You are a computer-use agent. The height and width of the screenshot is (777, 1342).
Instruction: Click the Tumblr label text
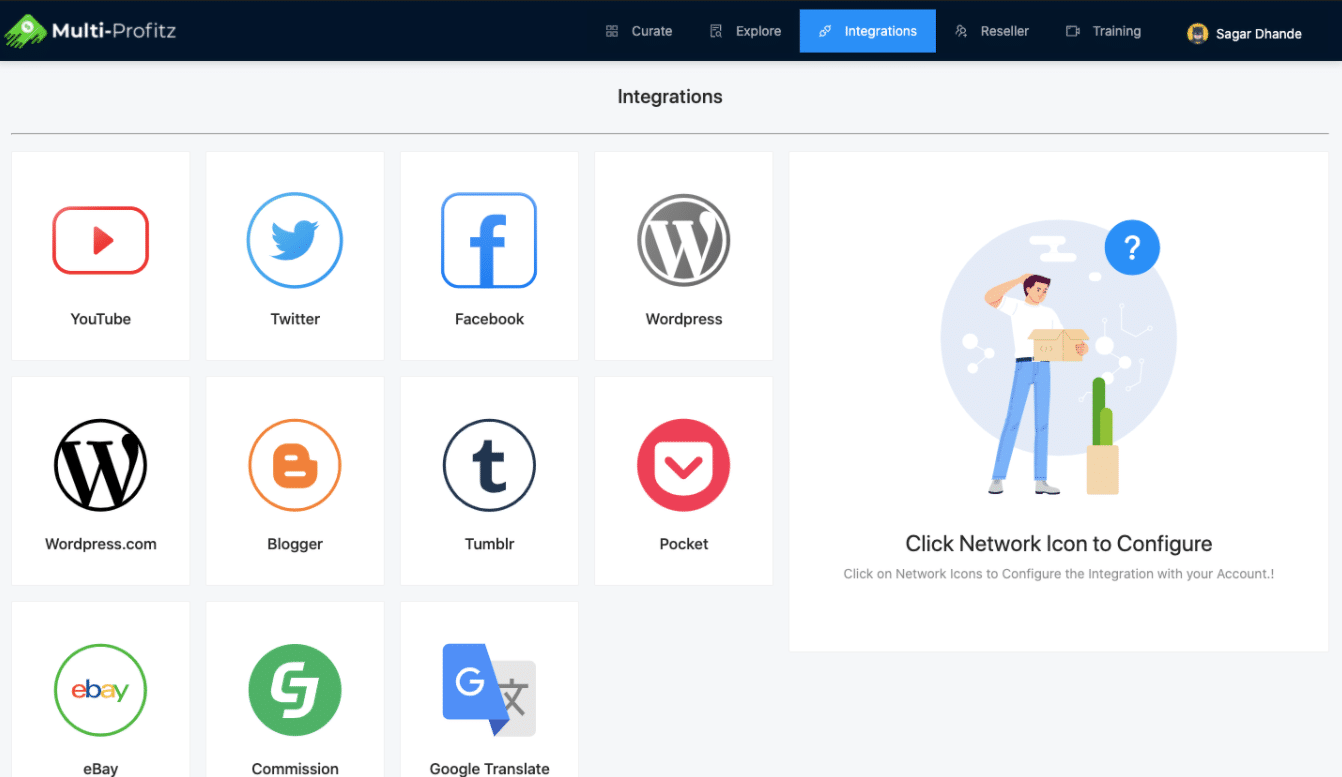(x=489, y=544)
